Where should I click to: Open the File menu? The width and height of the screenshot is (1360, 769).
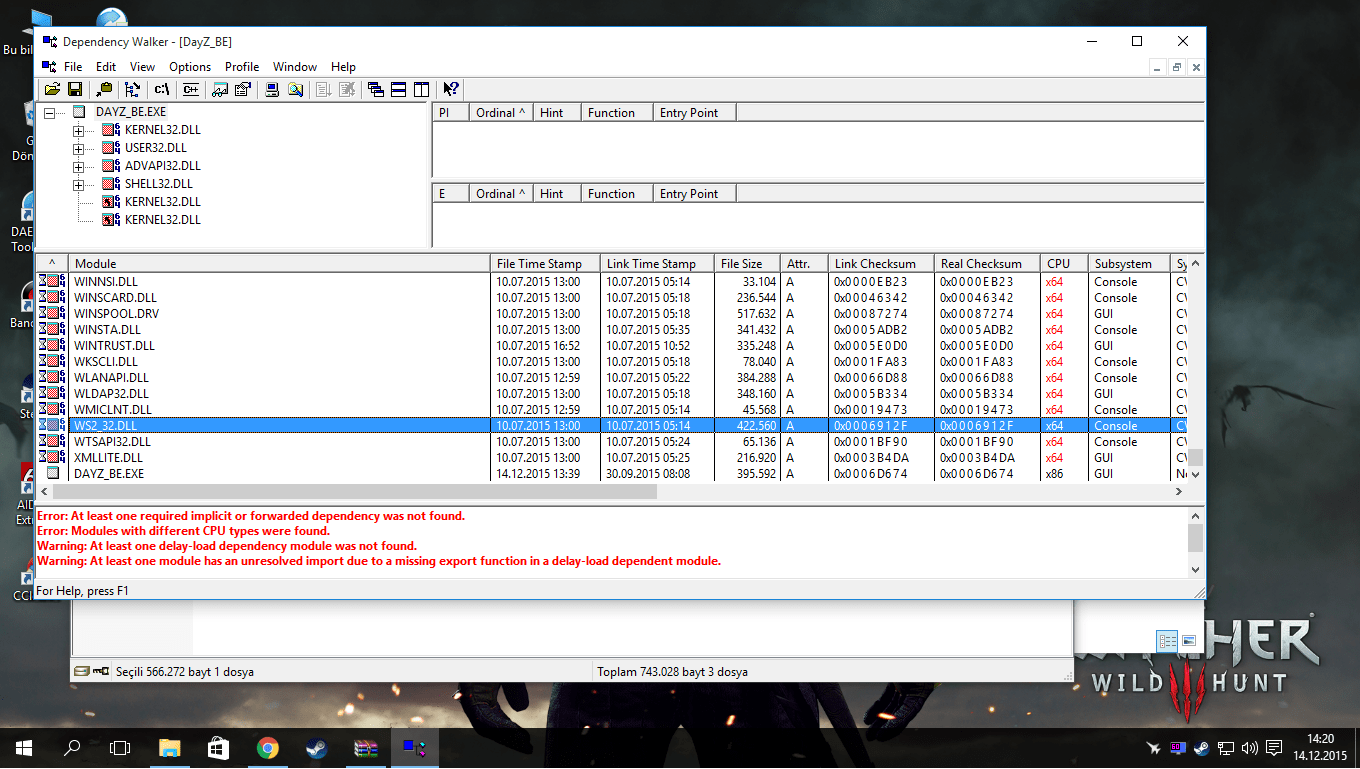73,67
